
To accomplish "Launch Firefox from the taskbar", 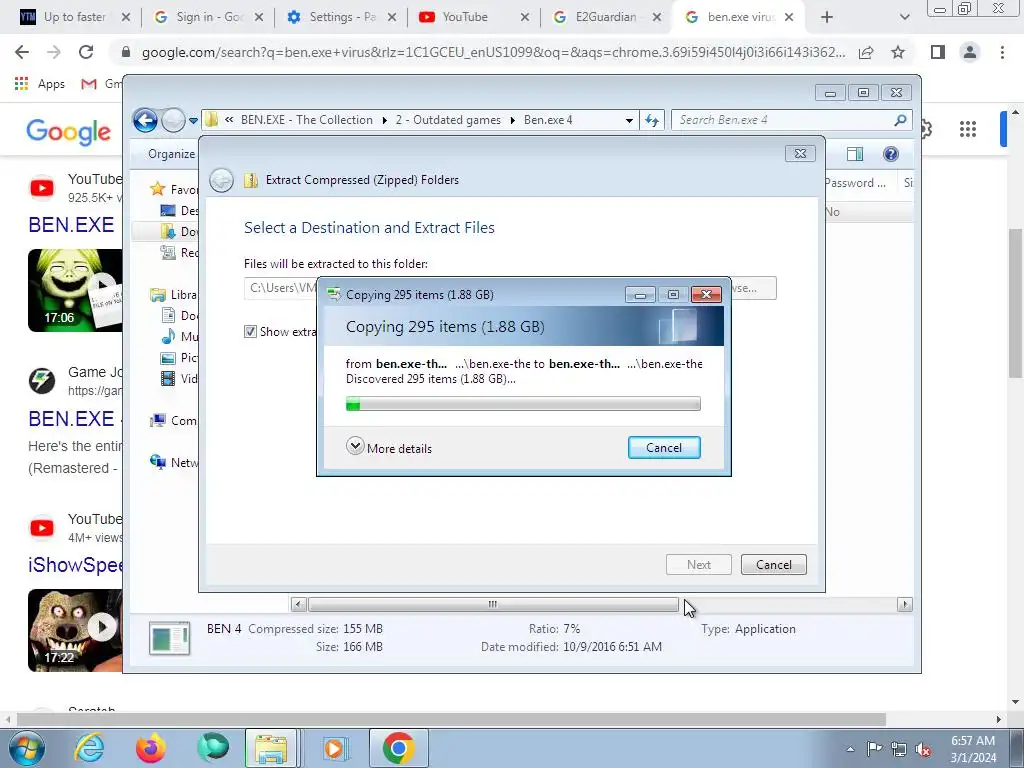I will coord(151,748).
